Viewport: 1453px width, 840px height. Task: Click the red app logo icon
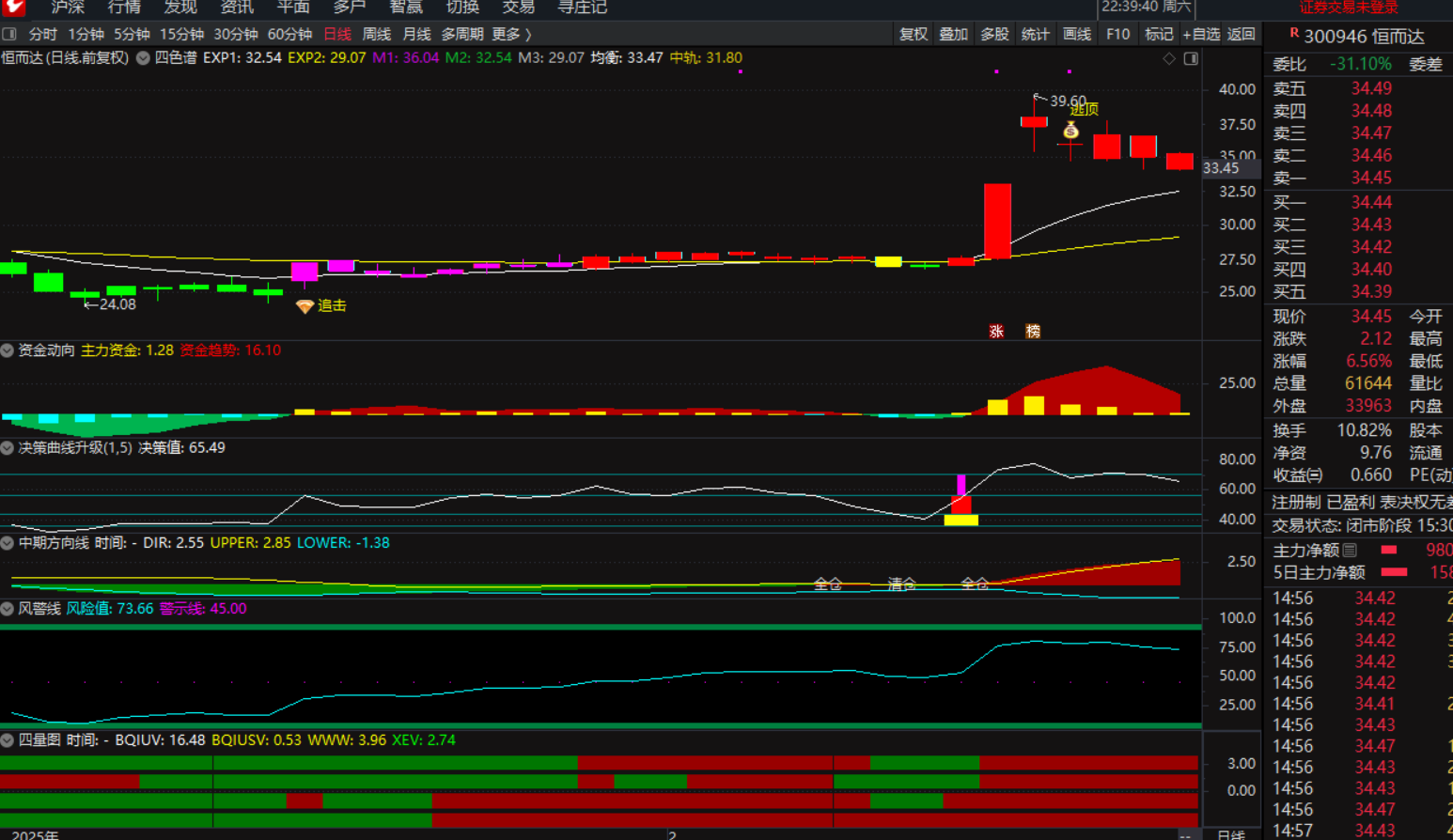click(x=13, y=7)
